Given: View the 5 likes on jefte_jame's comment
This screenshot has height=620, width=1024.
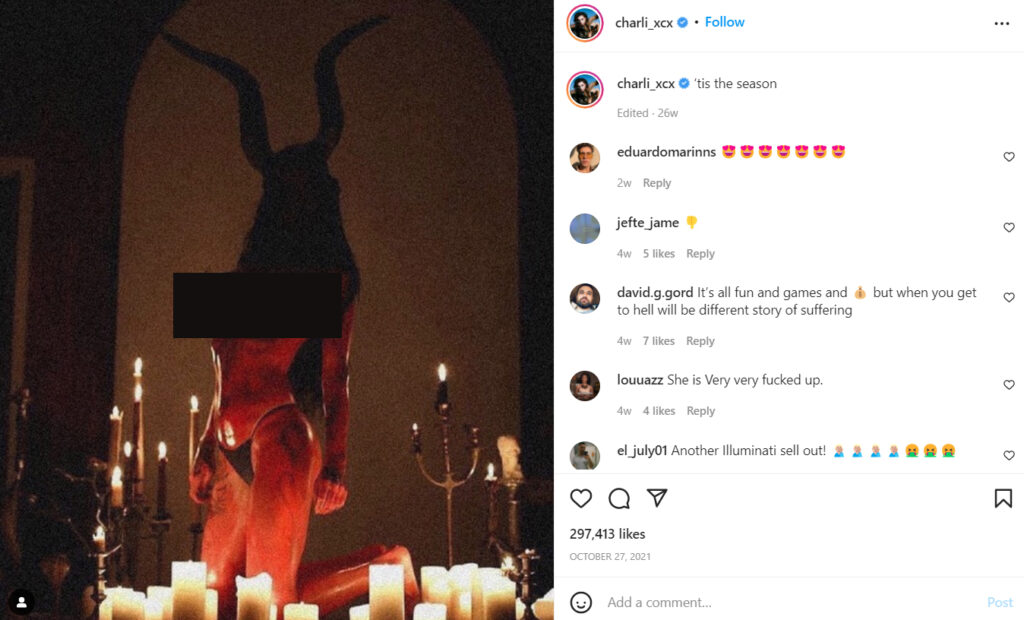Looking at the screenshot, I should coord(658,253).
